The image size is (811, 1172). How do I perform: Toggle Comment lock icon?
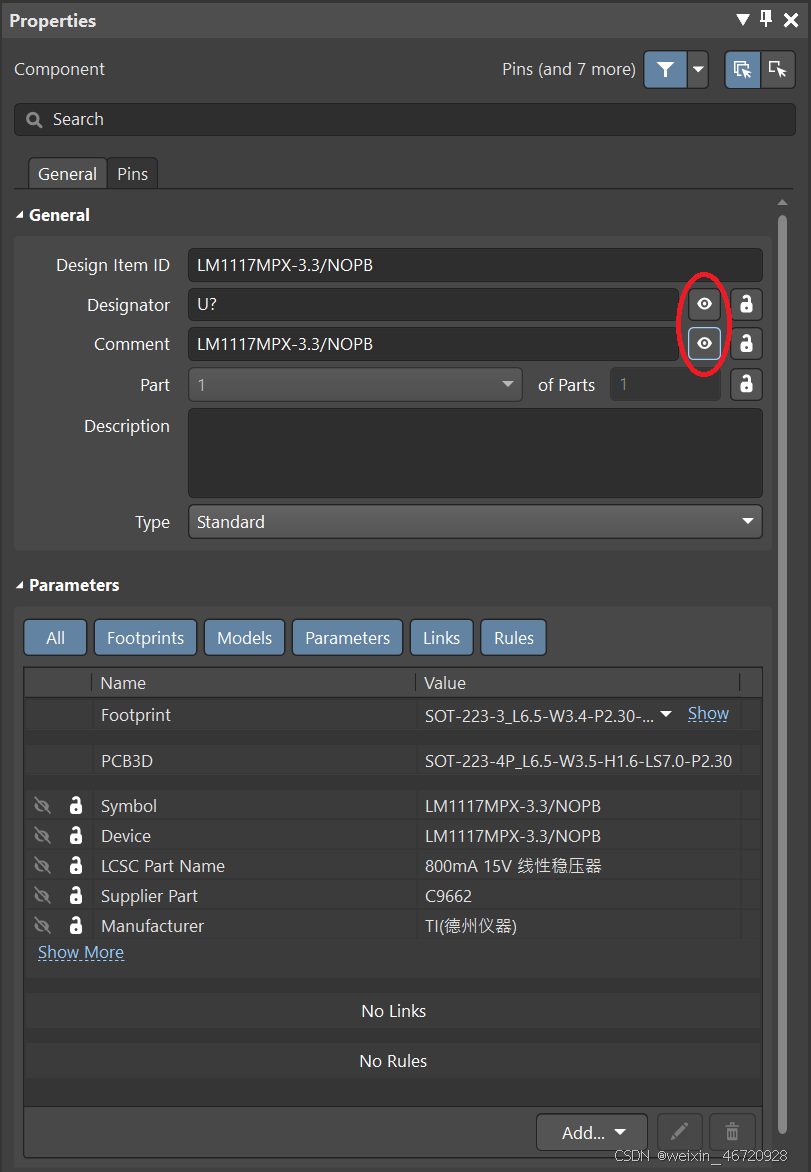(x=746, y=344)
